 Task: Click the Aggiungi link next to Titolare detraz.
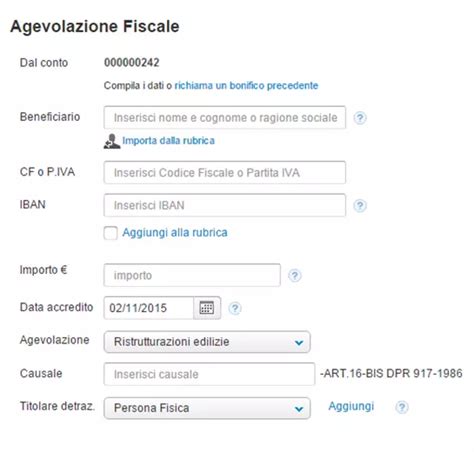351,406
